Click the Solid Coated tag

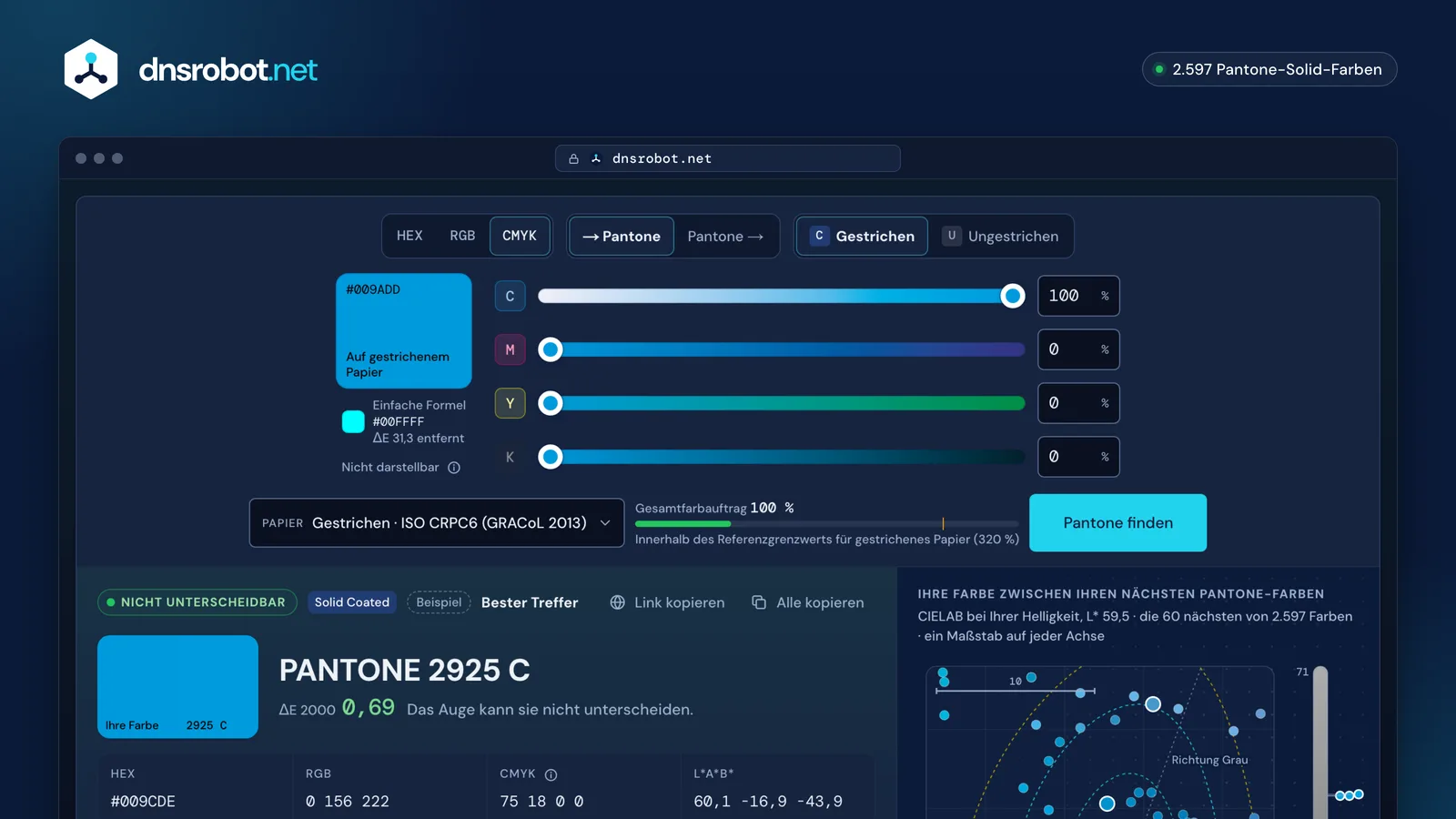click(x=352, y=602)
